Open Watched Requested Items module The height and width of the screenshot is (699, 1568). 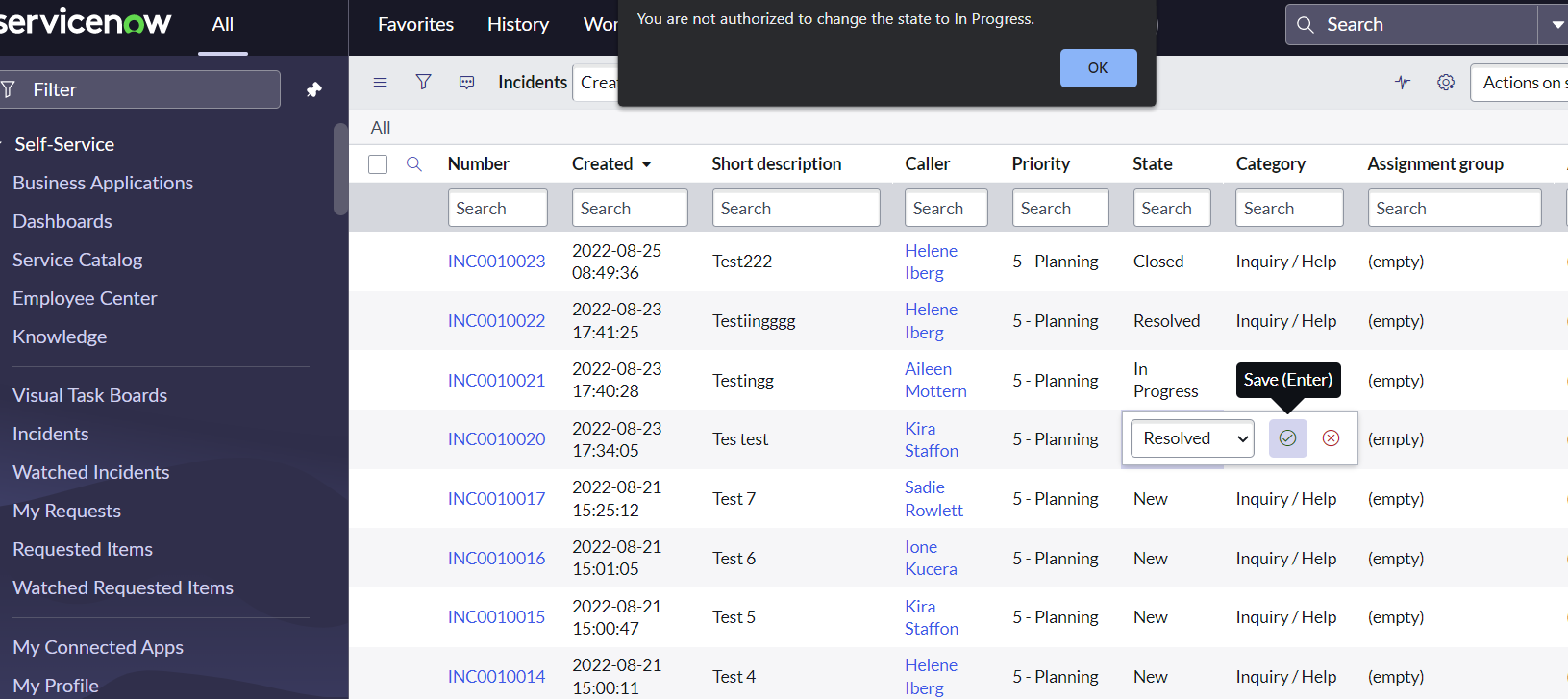tap(123, 587)
